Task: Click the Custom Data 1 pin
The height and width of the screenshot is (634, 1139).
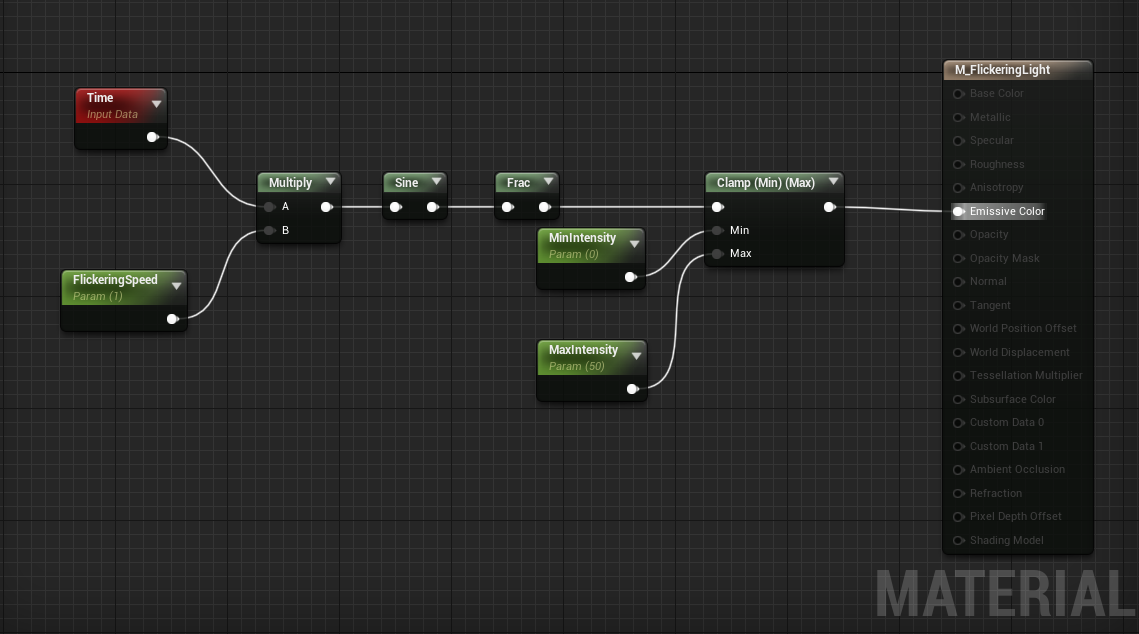Action: [x=959, y=446]
